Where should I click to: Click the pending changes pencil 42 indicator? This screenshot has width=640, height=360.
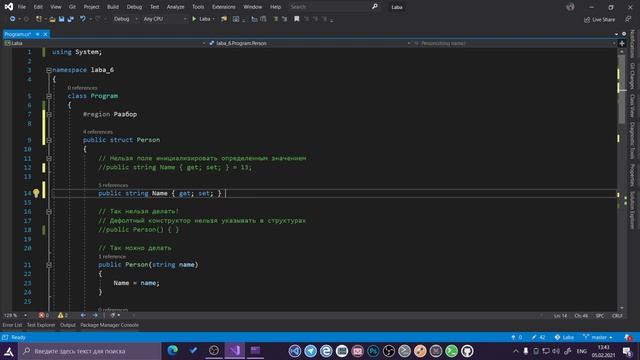point(538,338)
